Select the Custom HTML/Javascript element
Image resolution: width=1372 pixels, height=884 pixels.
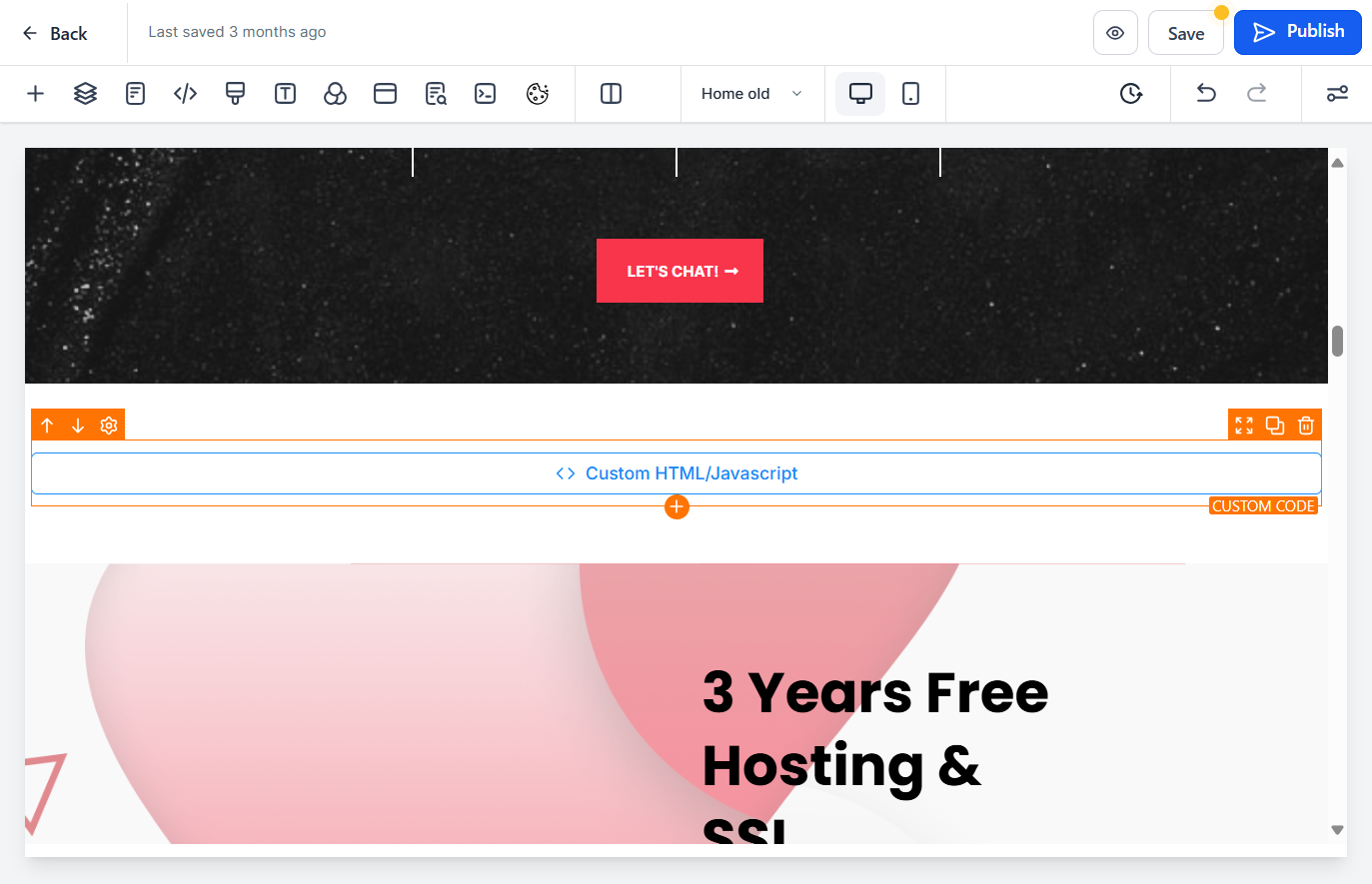click(x=677, y=473)
